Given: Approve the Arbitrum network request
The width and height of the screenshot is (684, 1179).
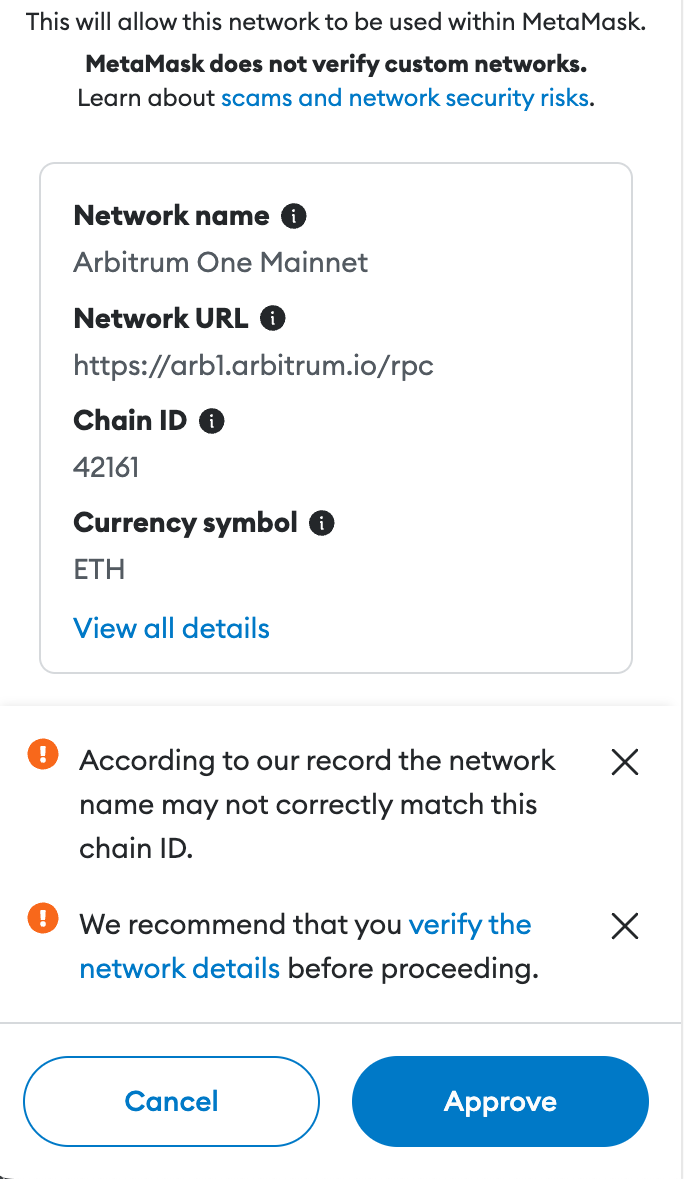Looking at the screenshot, I should [x=500, y=1101].
